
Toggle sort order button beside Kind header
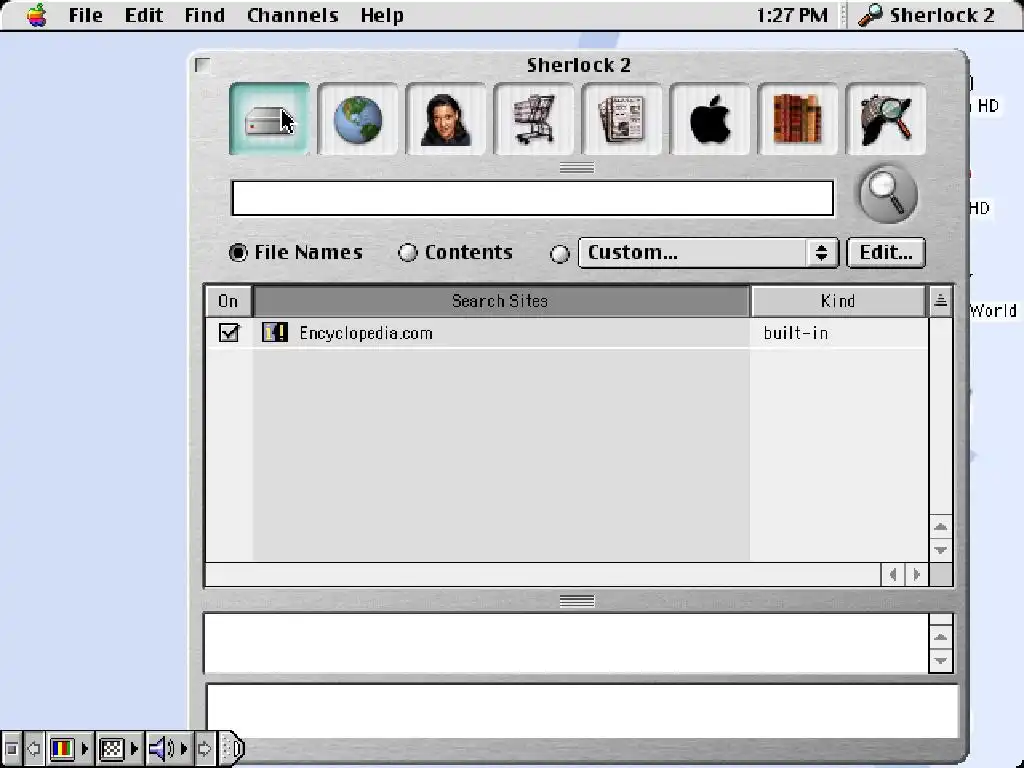click(x=940, y=300)
